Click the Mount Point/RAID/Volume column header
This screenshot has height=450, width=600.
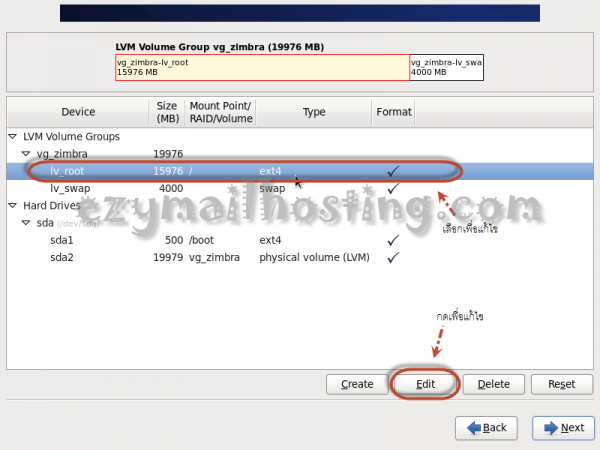pos(221,112)
